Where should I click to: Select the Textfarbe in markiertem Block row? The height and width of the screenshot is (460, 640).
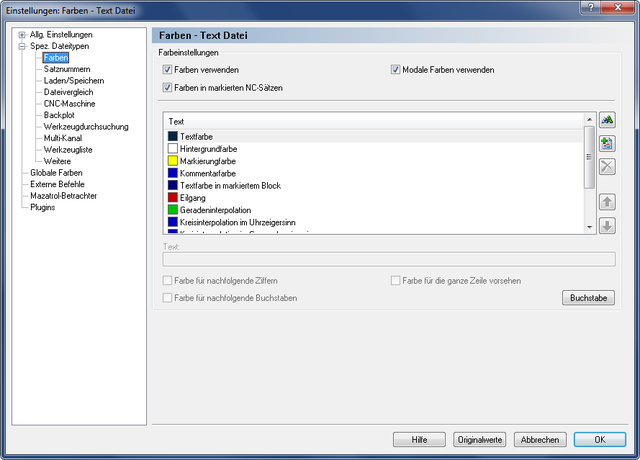(374, 185)
